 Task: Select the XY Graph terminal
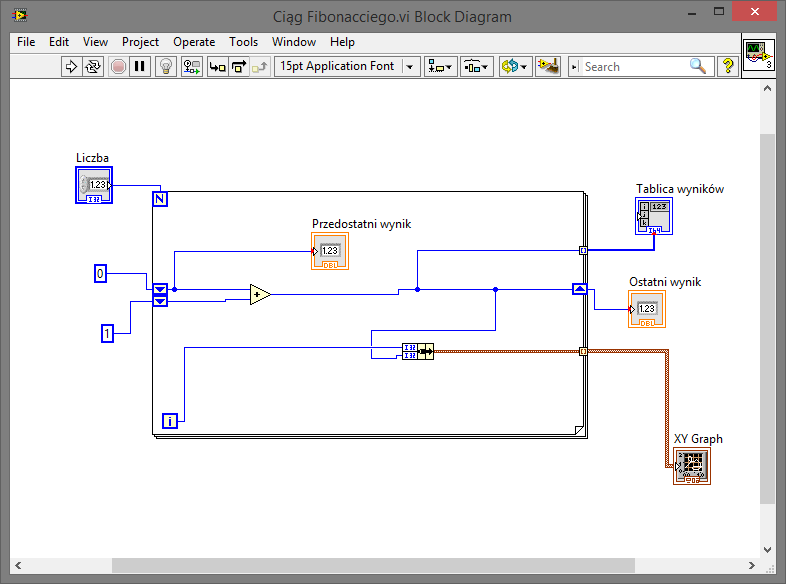tap(692, 466)
